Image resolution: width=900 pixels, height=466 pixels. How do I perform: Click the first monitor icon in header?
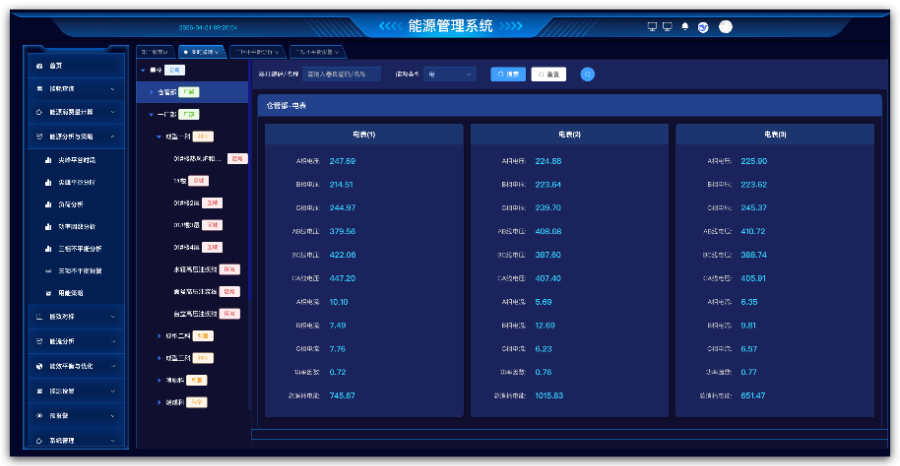coord(653,27)
